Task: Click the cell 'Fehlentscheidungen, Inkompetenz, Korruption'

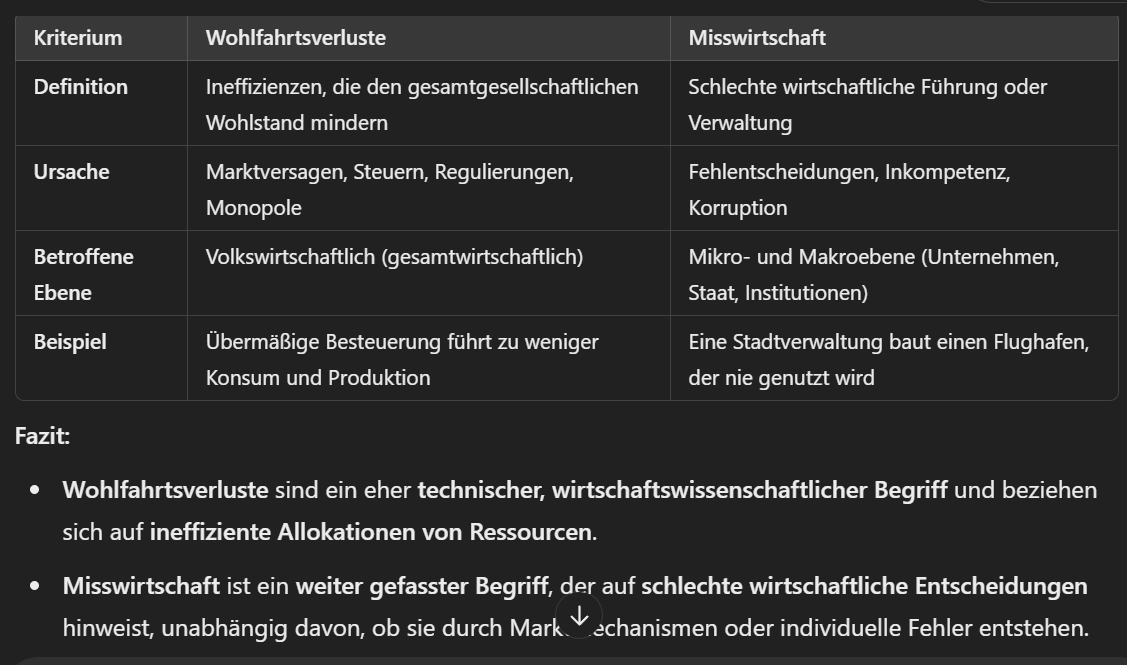Action: (893, 188)
